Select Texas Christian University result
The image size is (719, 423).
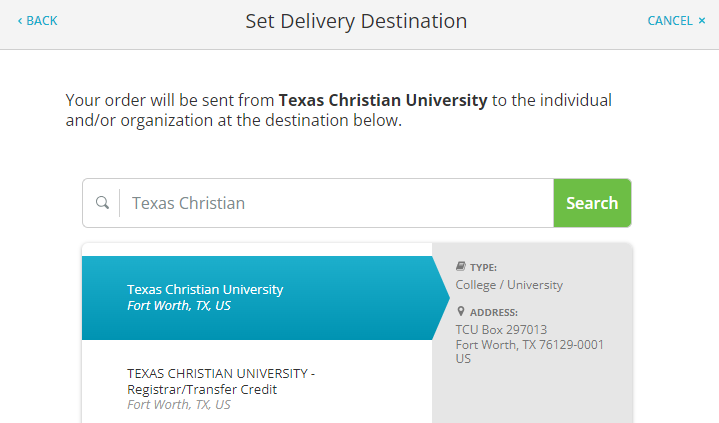click(x=257, y=298)
